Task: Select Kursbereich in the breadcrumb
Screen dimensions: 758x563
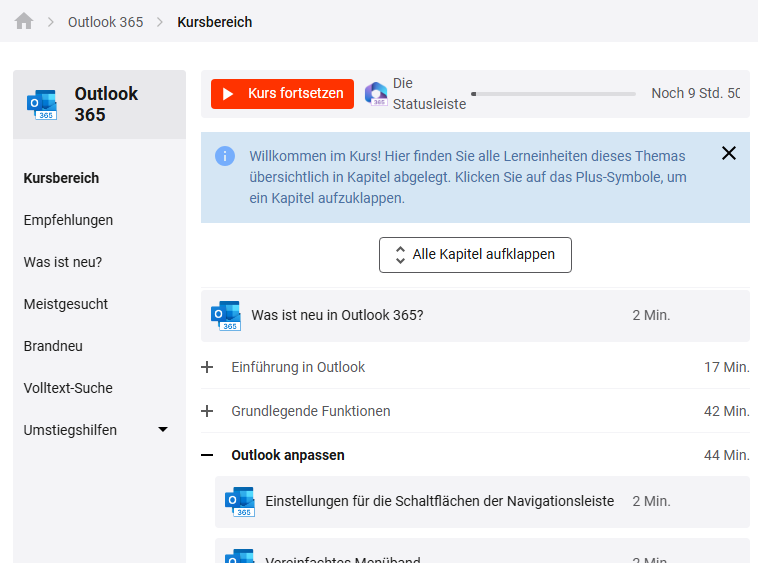Action: (215, 22)
